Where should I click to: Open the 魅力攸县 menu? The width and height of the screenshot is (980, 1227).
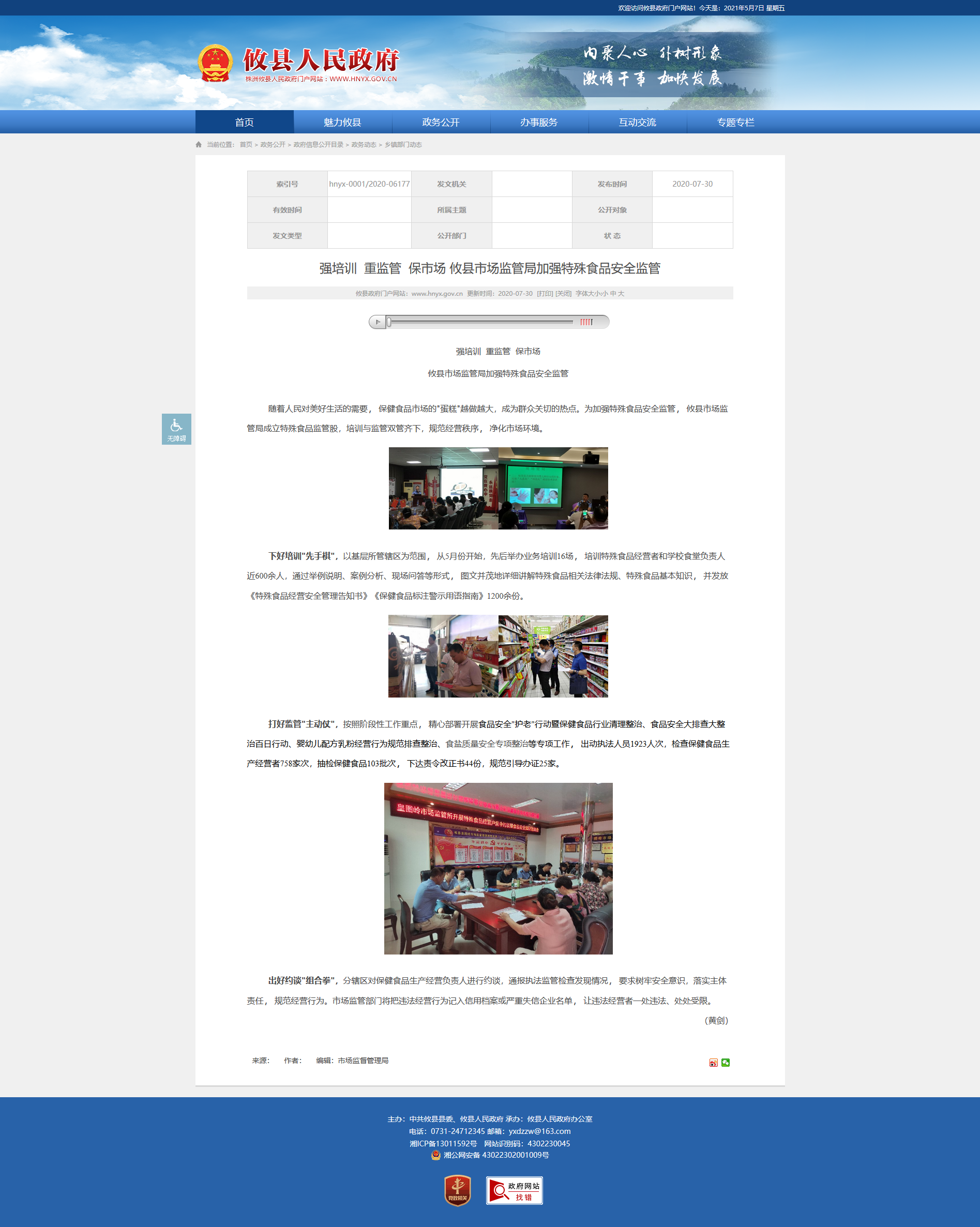342,123
